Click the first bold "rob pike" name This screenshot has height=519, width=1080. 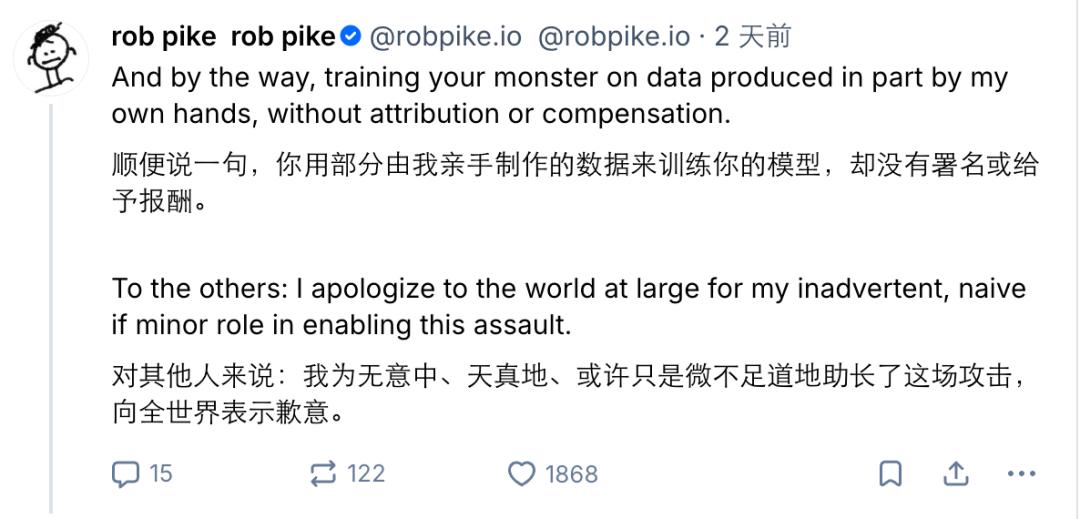point(163,37)
